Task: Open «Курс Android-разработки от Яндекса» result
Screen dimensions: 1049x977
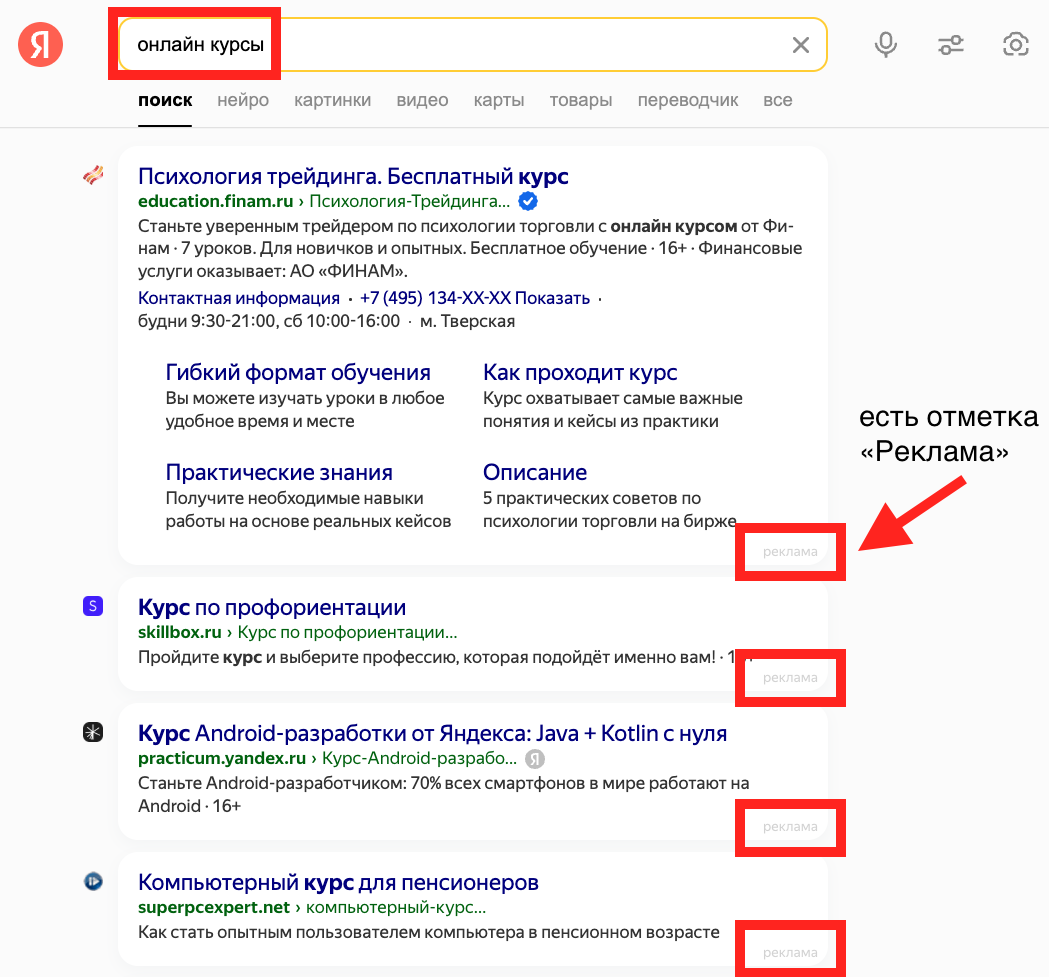Action: click(x=432, y=733)
